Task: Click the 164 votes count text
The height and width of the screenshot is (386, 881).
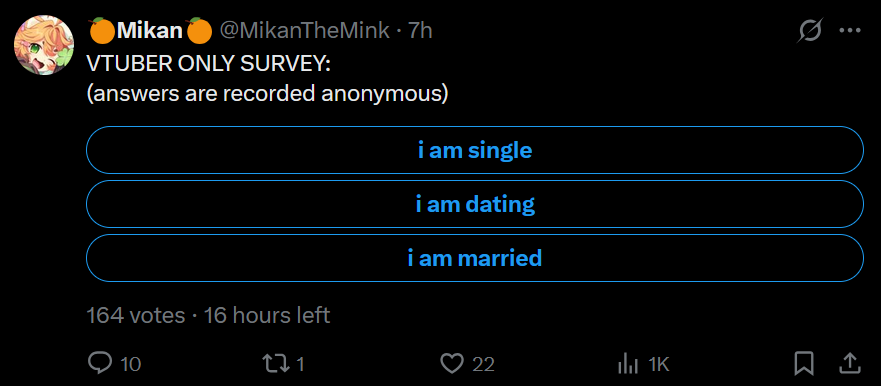Action: [x=135, y=315]
